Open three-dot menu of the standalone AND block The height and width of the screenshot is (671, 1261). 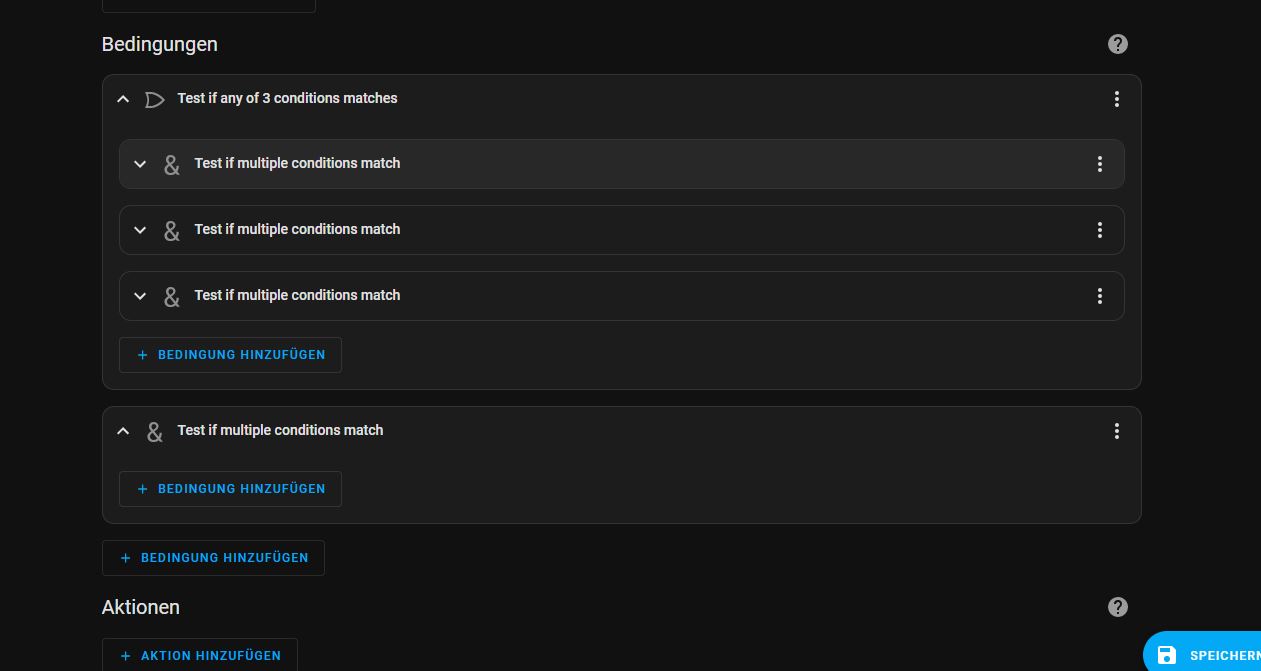1117,431
